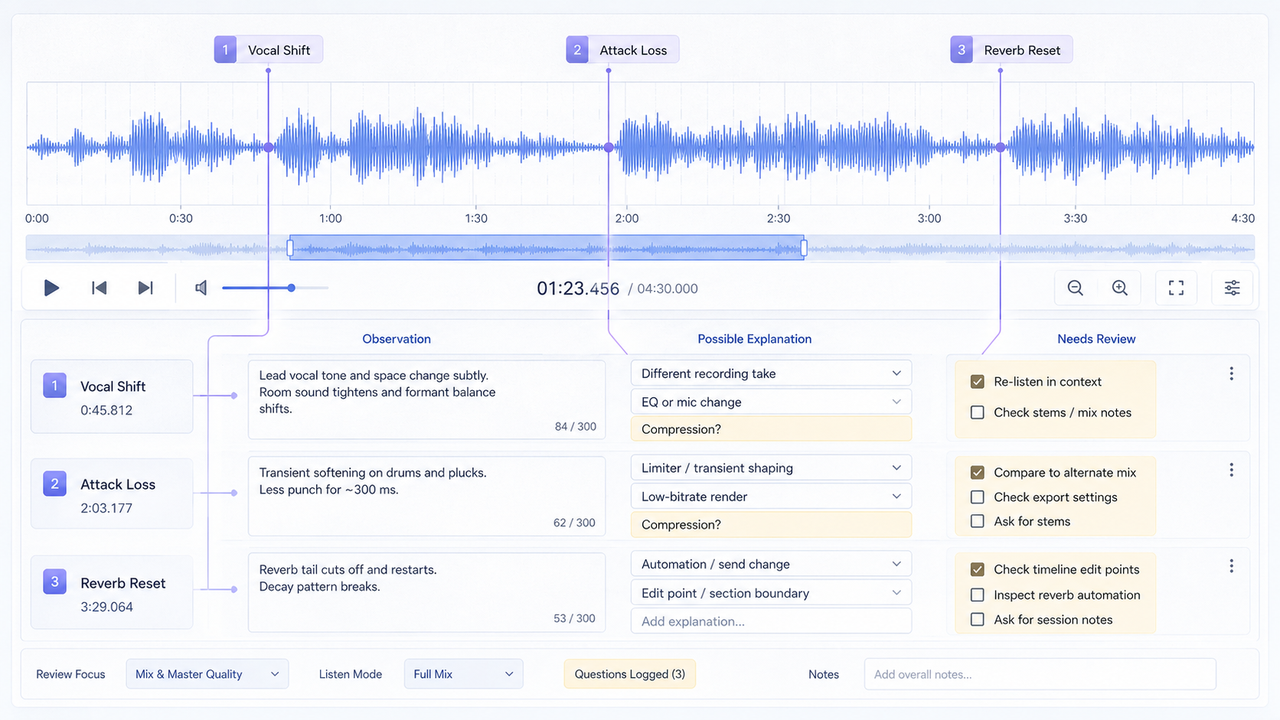
Task: Click the 1:00 timeline ruler label
Action: click(x=330, y=218)
